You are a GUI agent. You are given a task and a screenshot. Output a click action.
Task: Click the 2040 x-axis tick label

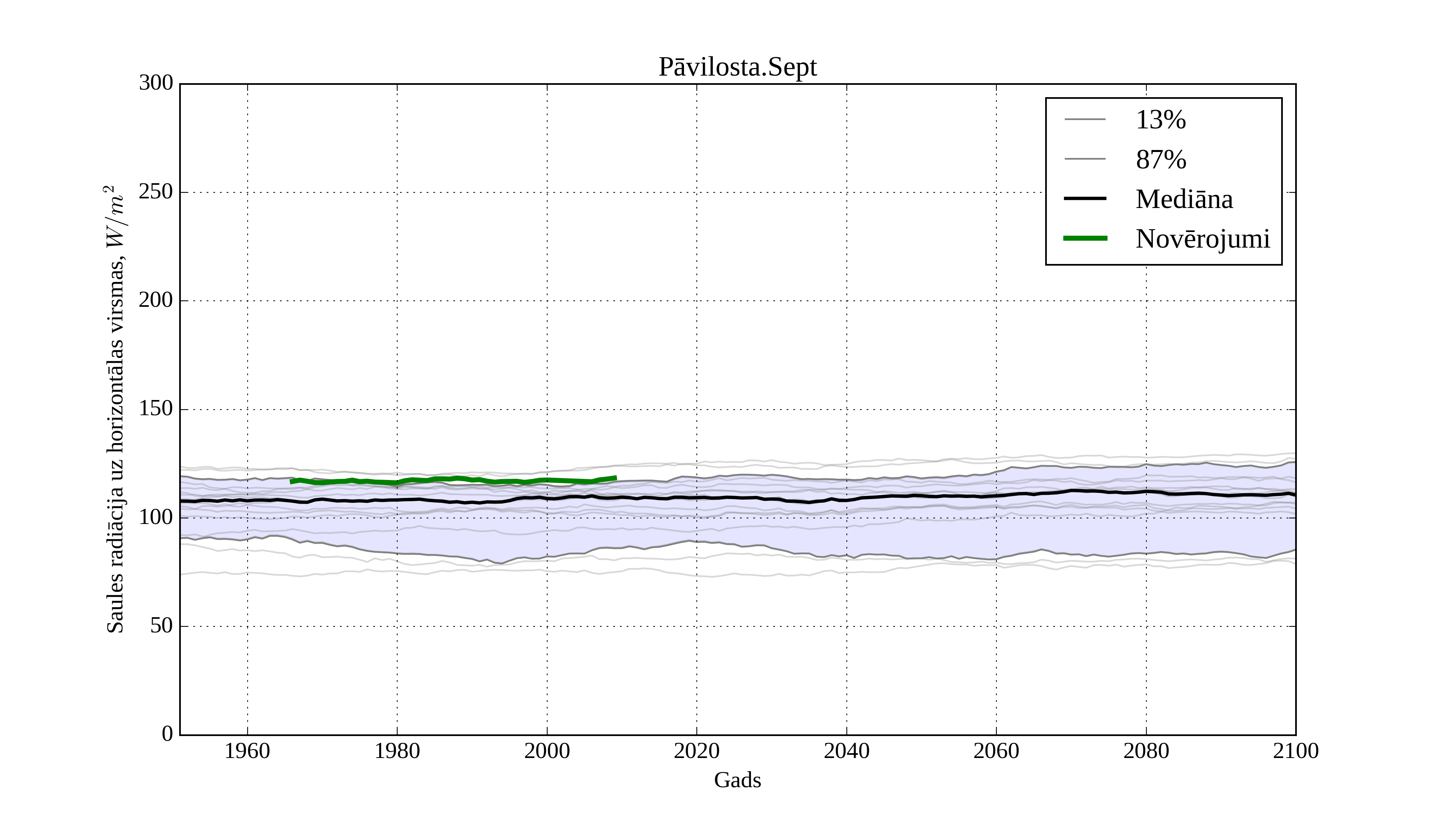click(x=846, y=751)
